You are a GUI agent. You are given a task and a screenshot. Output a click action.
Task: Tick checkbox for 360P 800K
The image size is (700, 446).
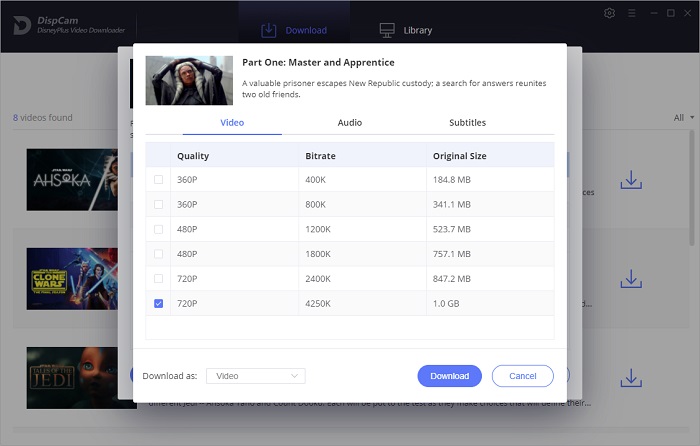(158, 204)
